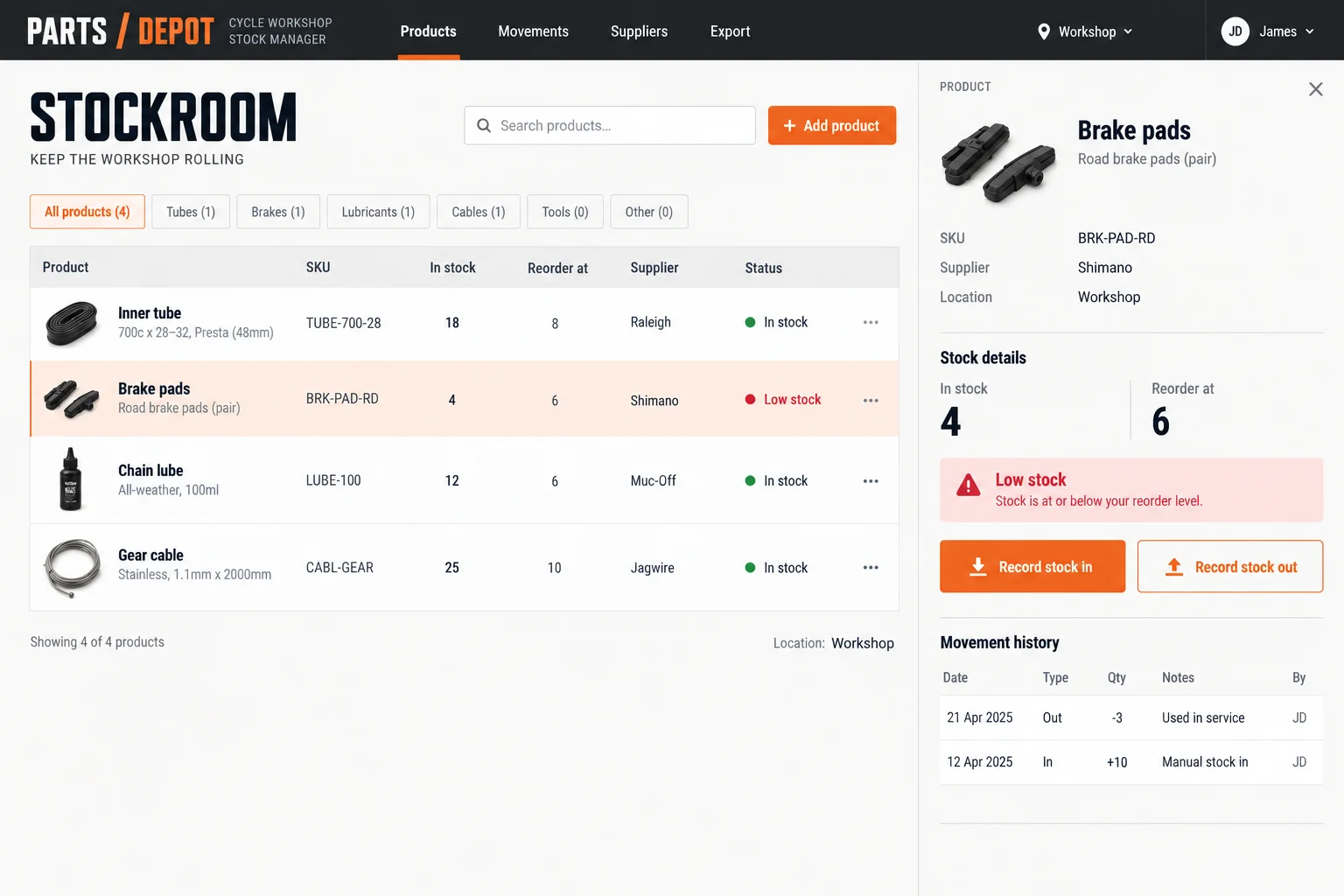Click the Gear cable coil thumbnail
The image size is (1344, 896).
pyautogui.click(x=72, y=567)
